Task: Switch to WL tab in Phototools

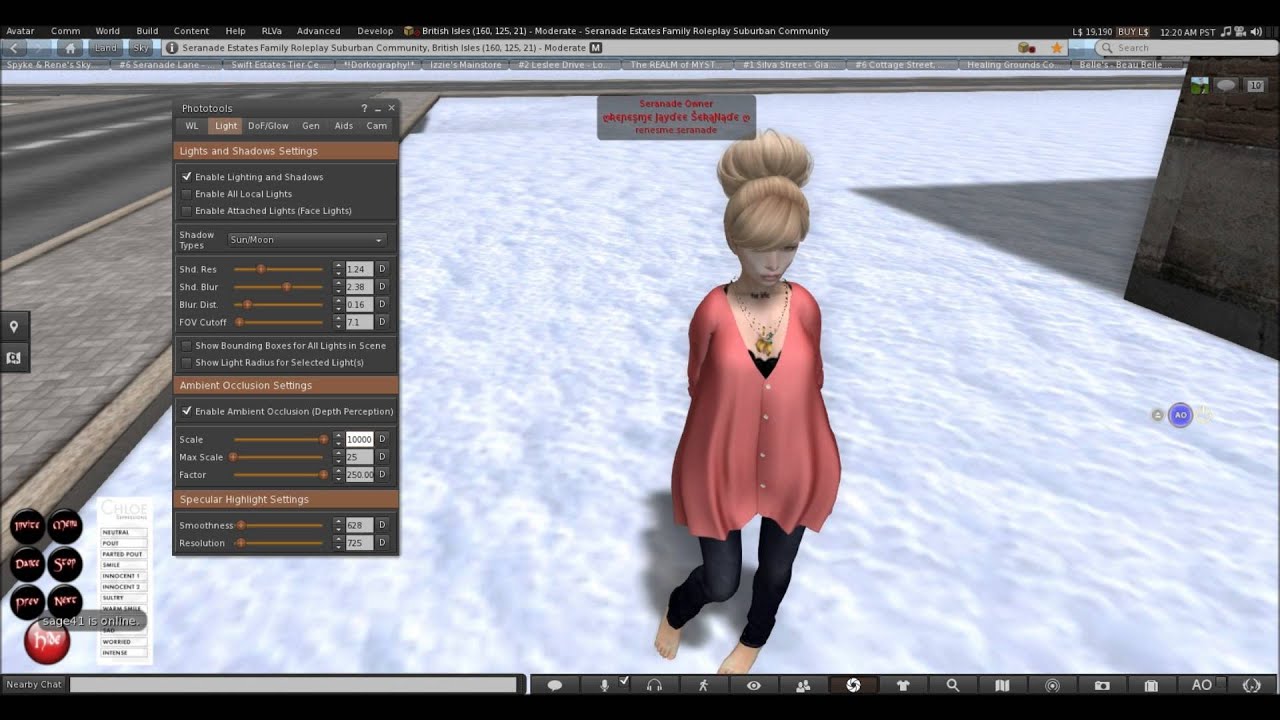Action: tap(192, 126)
